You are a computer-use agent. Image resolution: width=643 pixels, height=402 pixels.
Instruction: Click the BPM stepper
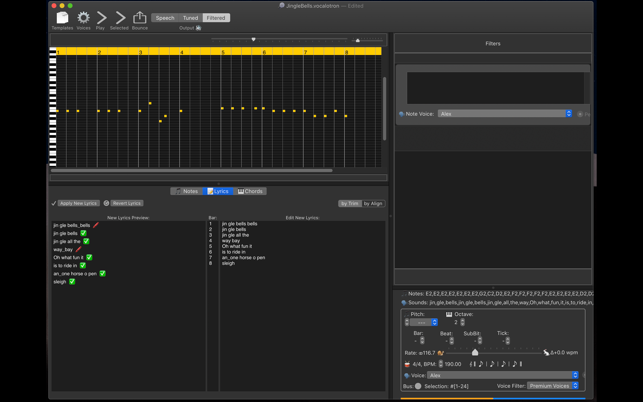[441, 364]
